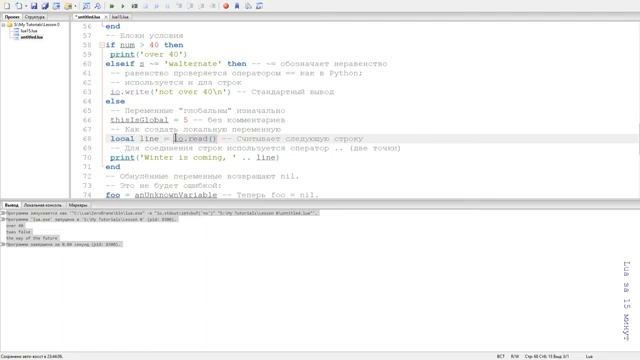Image resolution: width=640 pixels, height=360 pixels.
Task: Click the Save file toolbar icon
Action: (34, 6)
